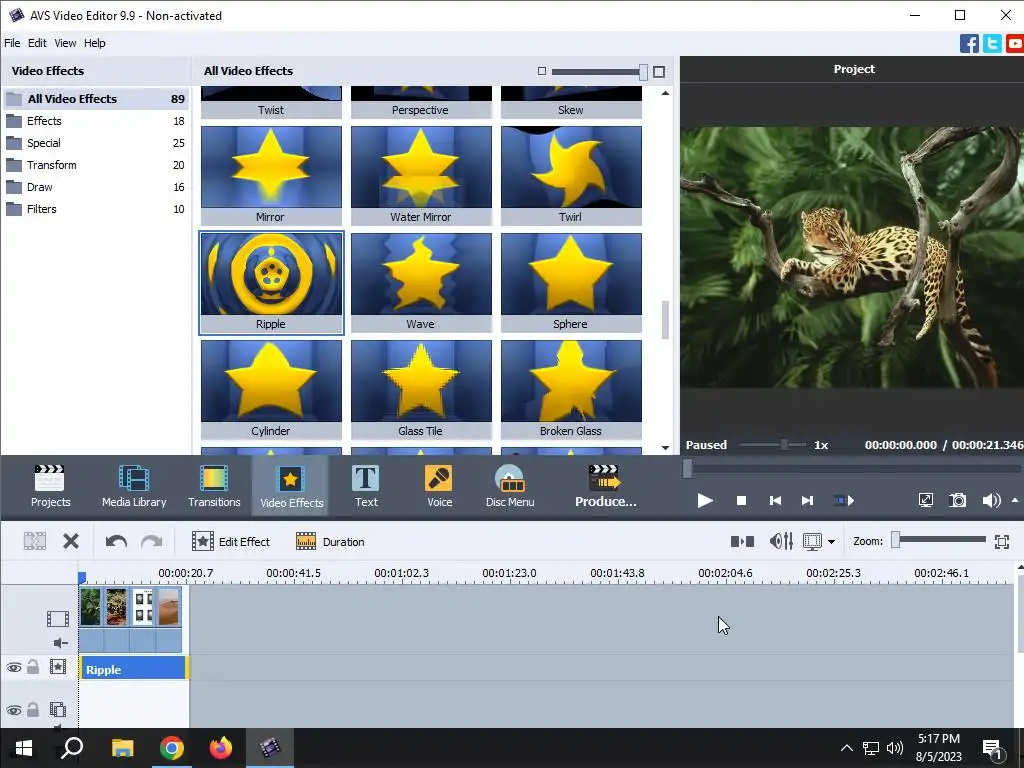Viewport: 1024px width, 768px height.
Task: Open the Media Library
Action: (134, 487)
